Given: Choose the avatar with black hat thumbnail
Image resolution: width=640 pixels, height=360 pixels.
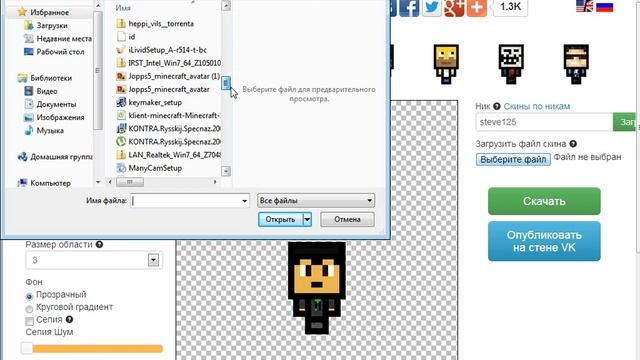Looking at the screenshot, I should (576, 64).
